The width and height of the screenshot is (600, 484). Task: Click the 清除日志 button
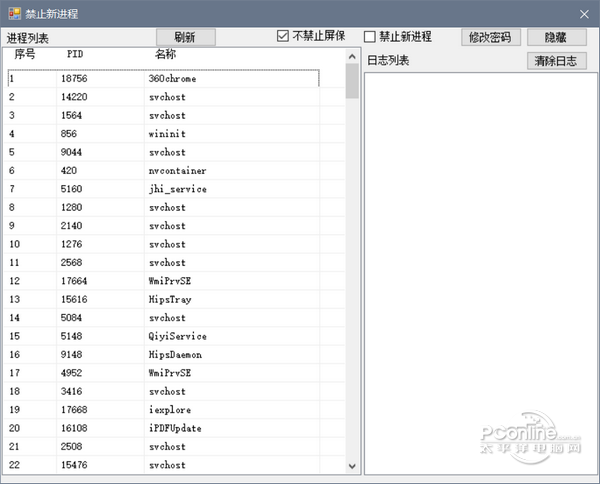point(556,60)
